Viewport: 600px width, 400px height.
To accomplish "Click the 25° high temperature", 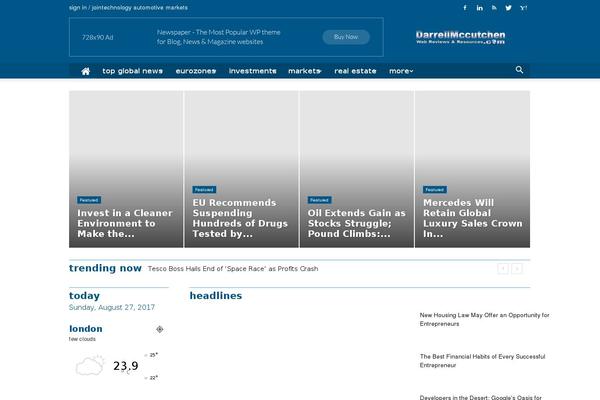I will click(153, 355).
